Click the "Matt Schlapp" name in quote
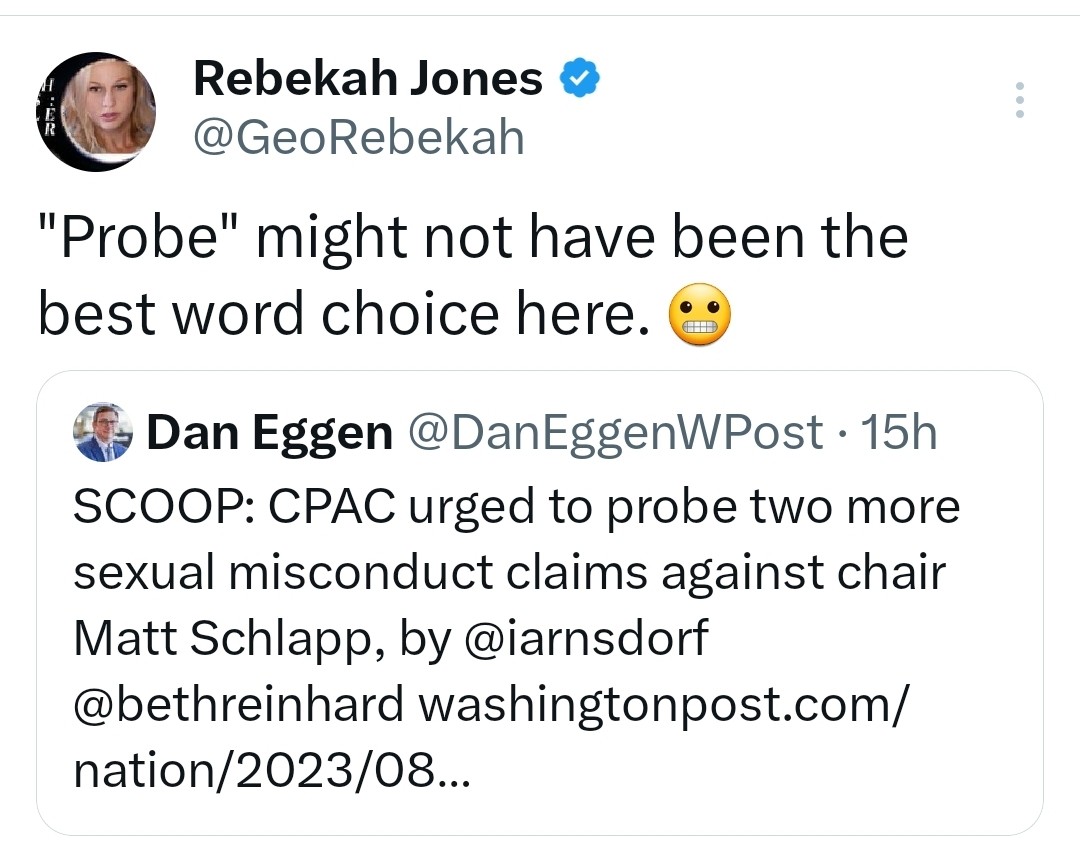The height and width of the screenshot is (867, 1080). point(224,639)
